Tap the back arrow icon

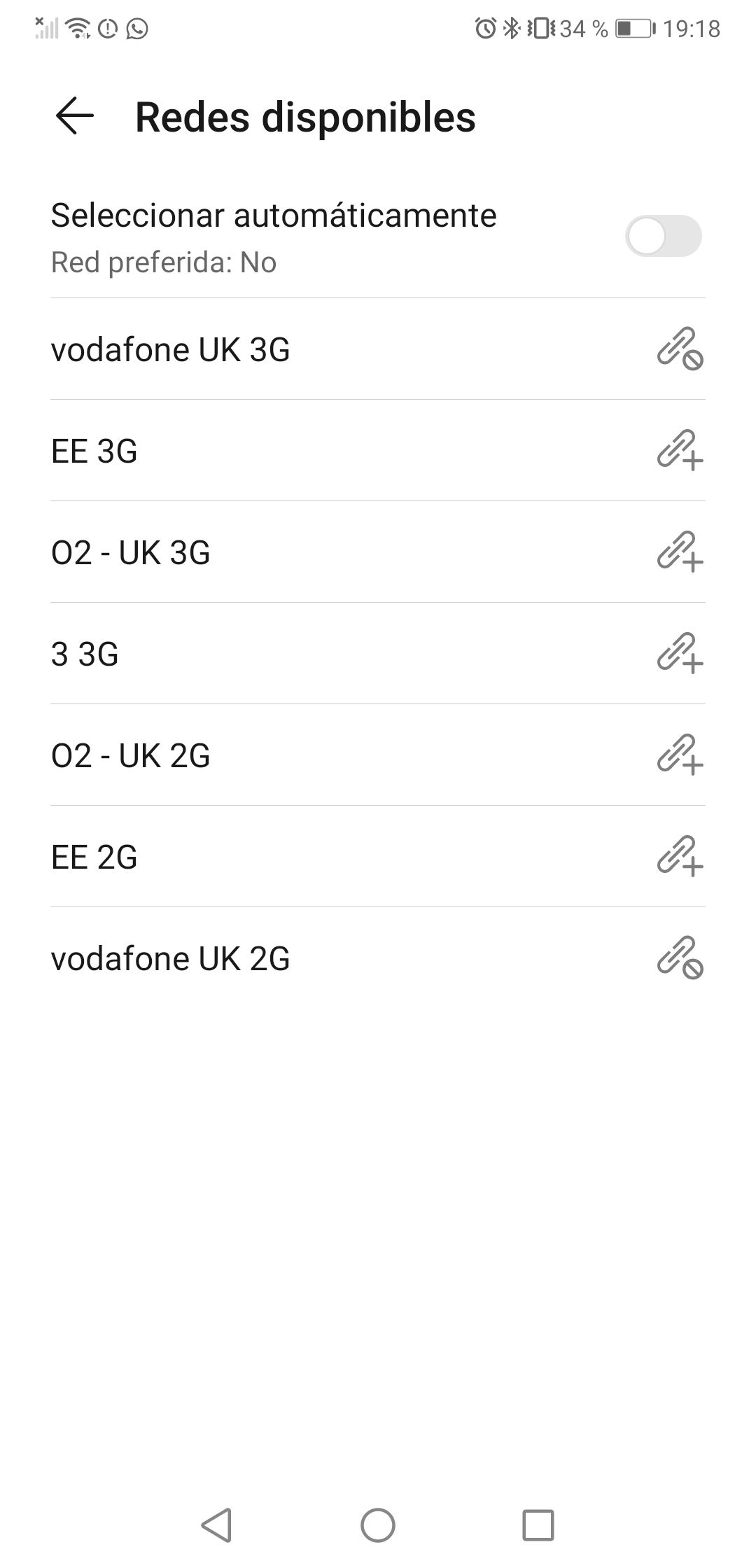point(74,116)
